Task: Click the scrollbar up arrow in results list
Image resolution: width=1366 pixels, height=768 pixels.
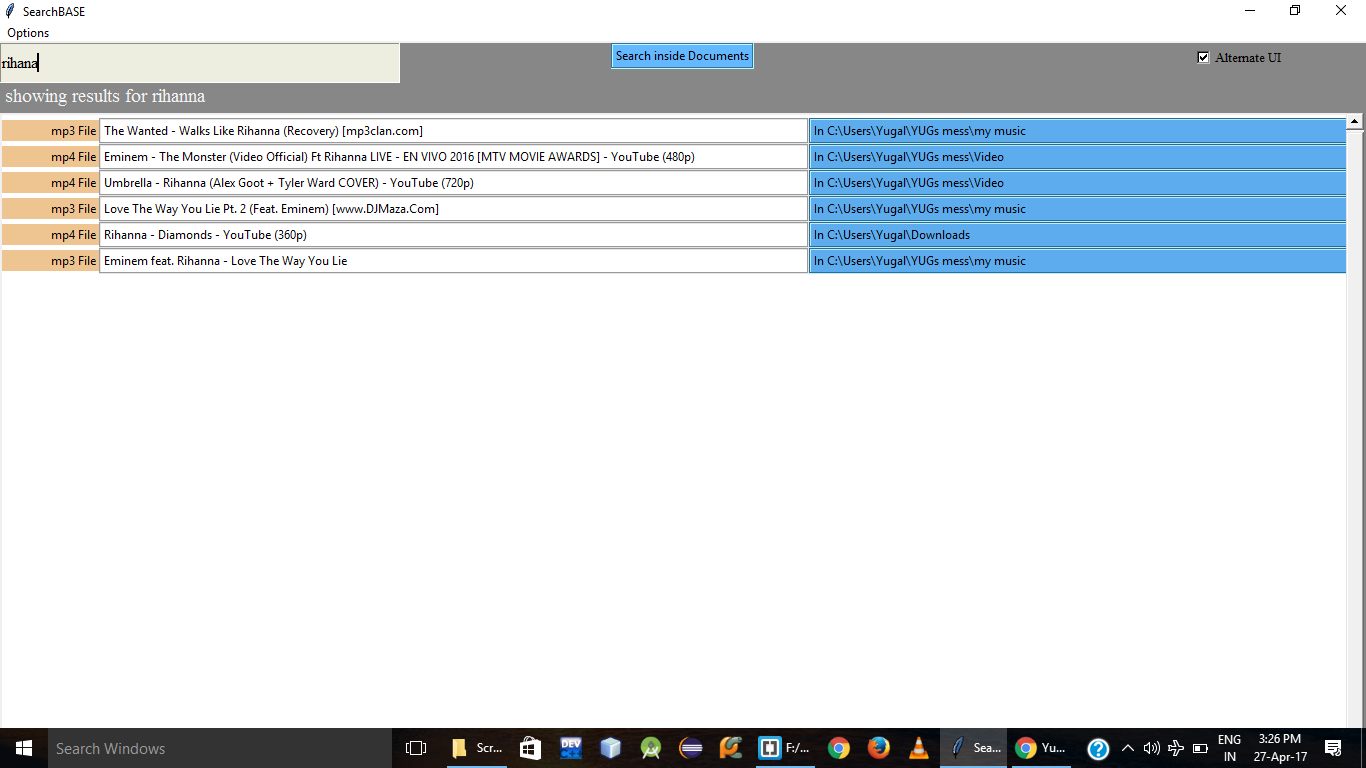Action: 1355,121
